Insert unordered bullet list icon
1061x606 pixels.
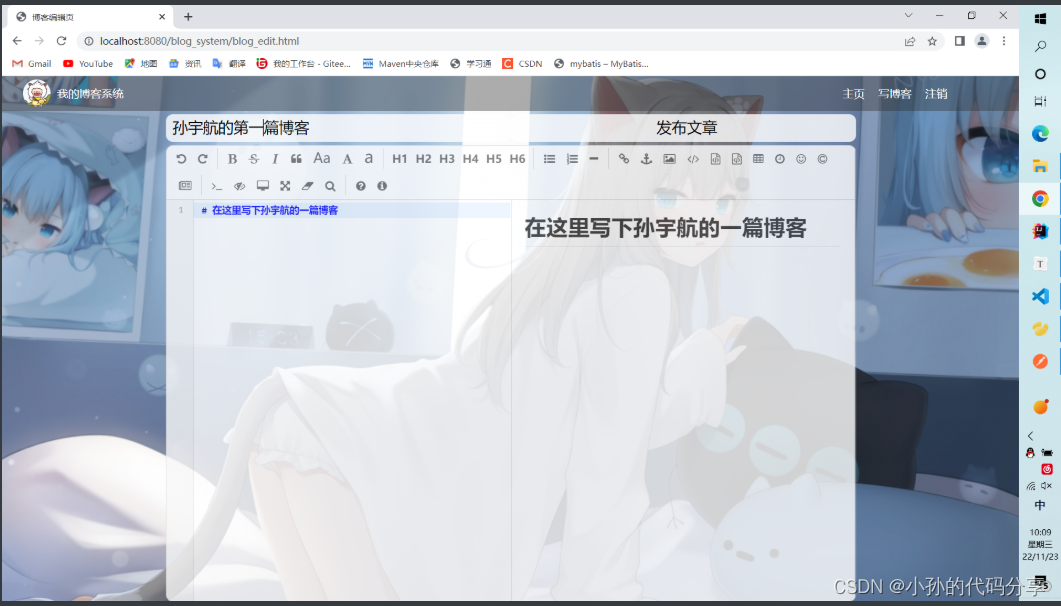tap(549, 159)
